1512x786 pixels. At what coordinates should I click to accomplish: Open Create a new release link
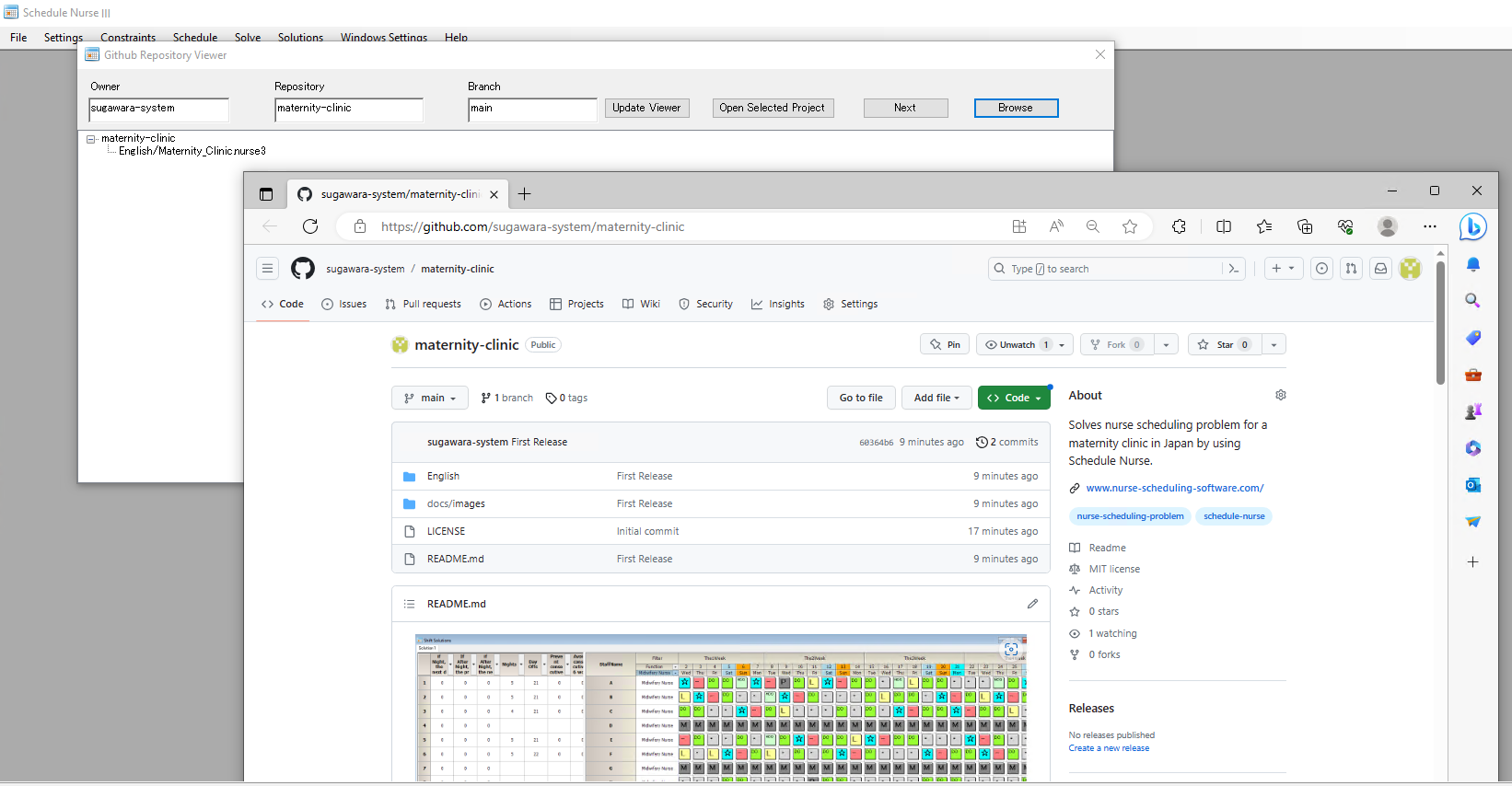(x=1109, y=748)
